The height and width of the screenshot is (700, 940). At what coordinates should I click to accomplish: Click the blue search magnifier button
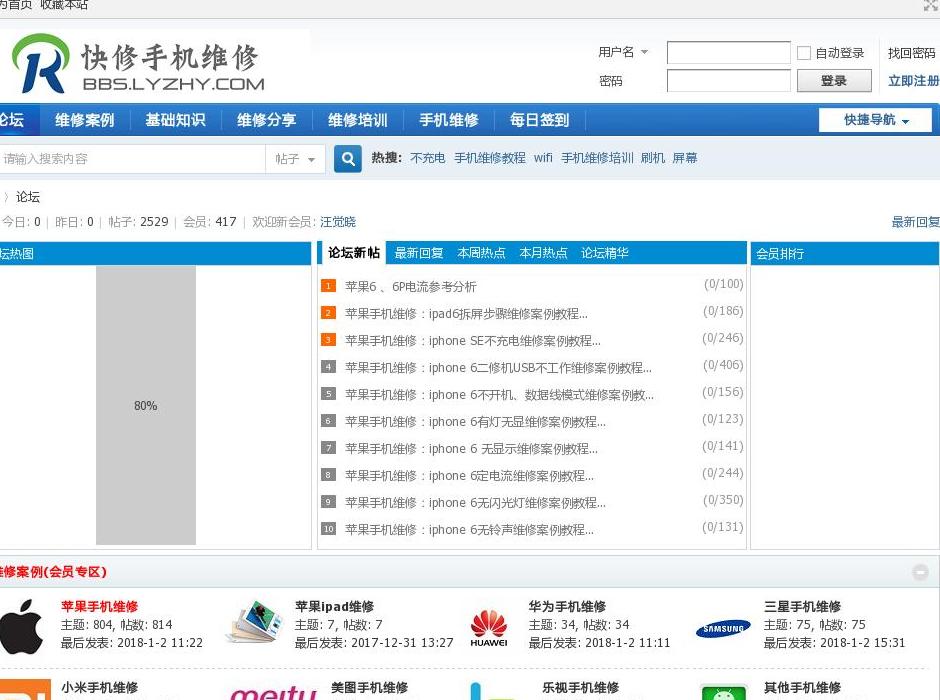[x=348, y=159]
